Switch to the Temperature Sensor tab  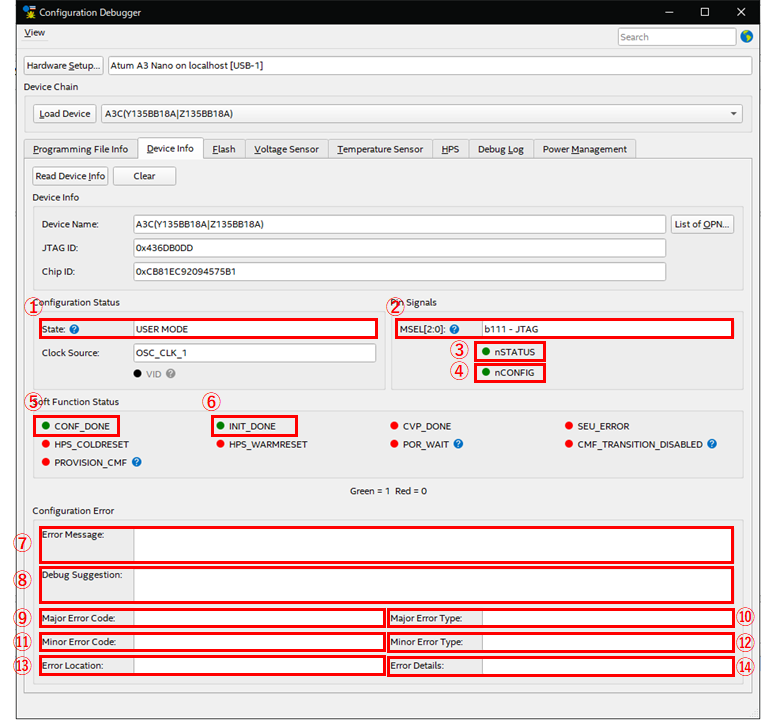[380, 149]
